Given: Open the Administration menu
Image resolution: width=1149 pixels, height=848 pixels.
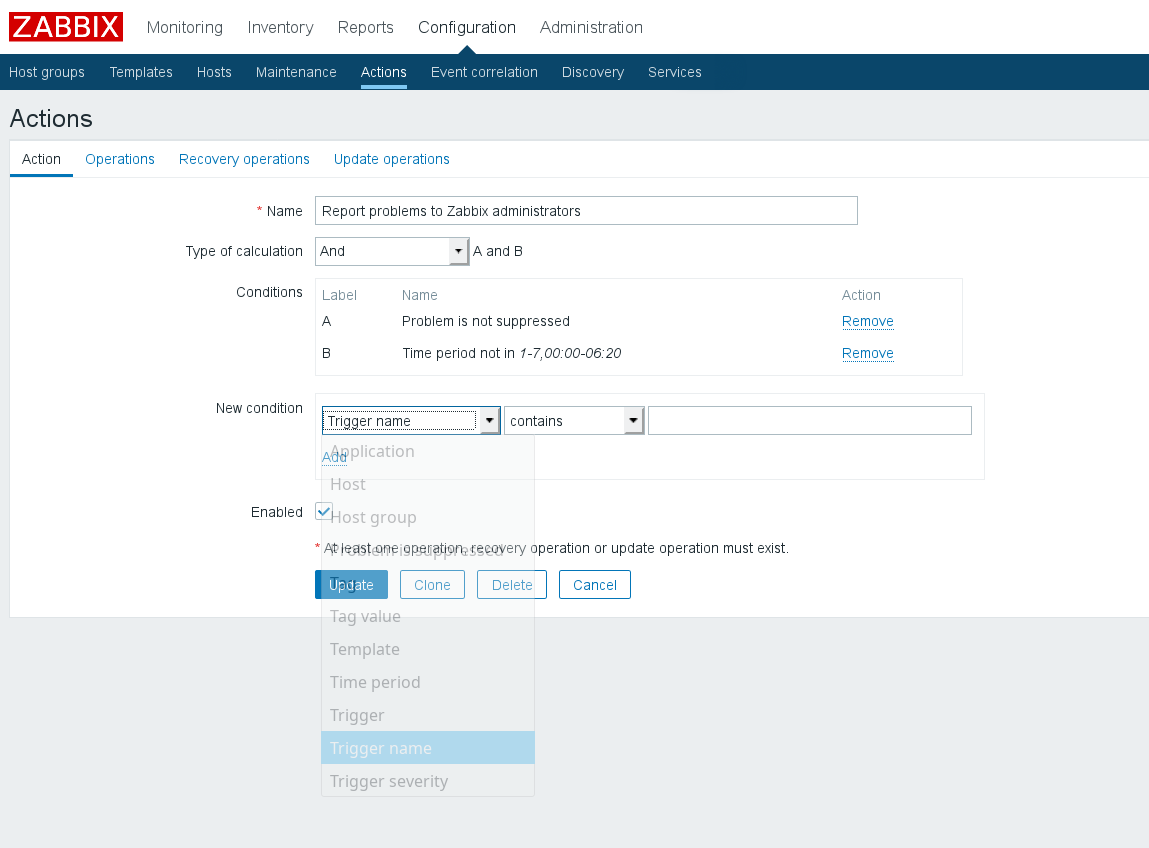Looking at the screenshot, I should coord(591,27).
